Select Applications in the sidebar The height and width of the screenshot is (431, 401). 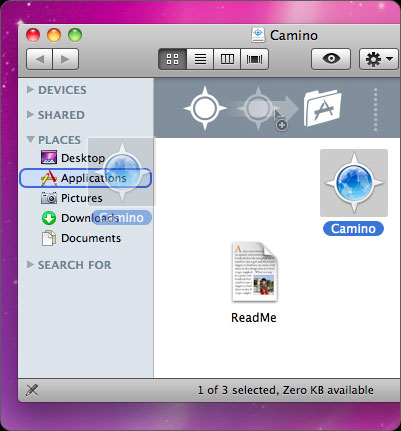[85, 178]
